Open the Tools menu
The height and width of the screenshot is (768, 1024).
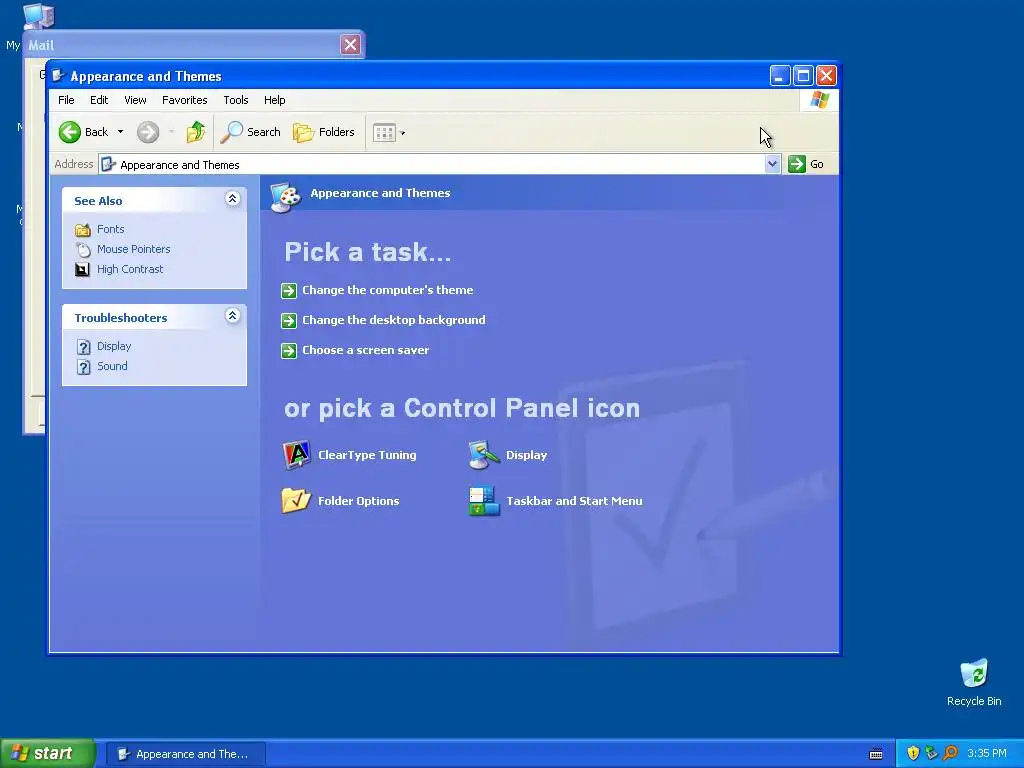pyautogui.click(x=236, y=100)
